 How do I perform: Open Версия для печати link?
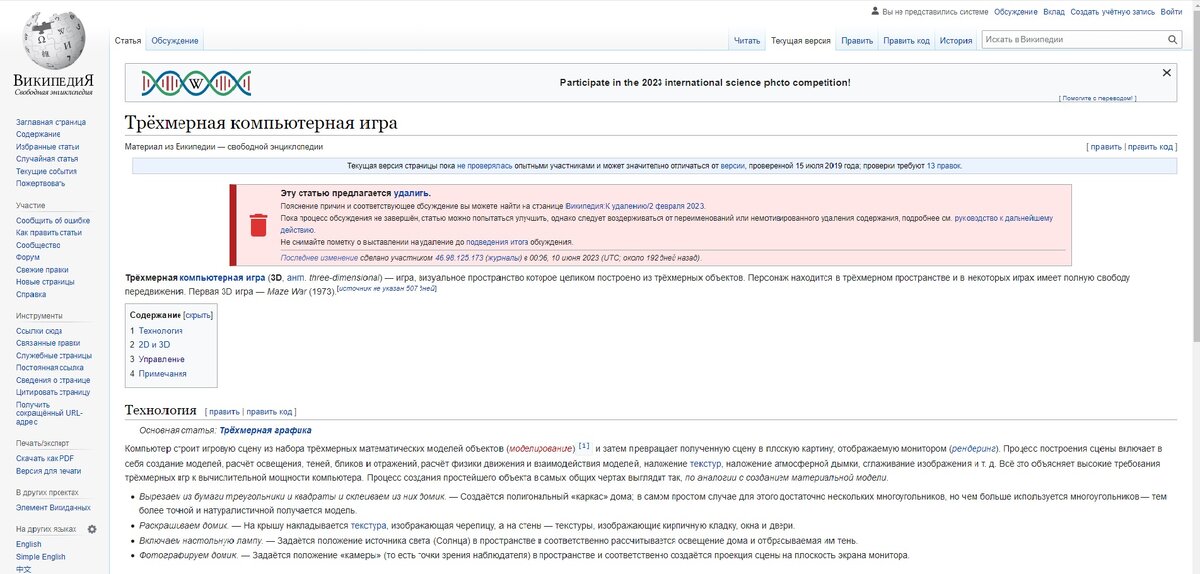click(x=49, y=470)
